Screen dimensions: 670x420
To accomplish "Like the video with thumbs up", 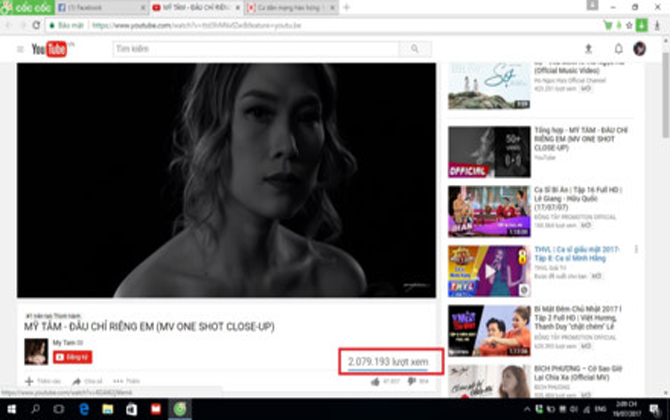I will point(375,381).
